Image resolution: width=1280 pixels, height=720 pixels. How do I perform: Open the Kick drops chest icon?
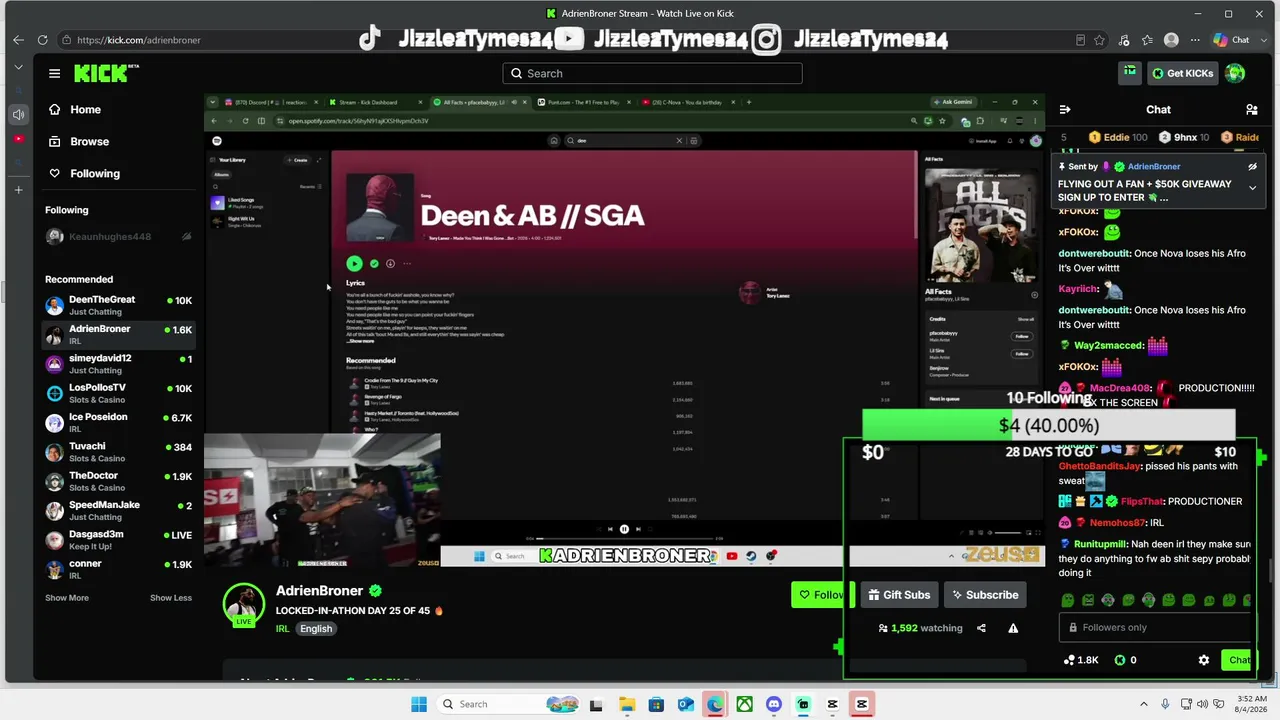point(1129,72)
